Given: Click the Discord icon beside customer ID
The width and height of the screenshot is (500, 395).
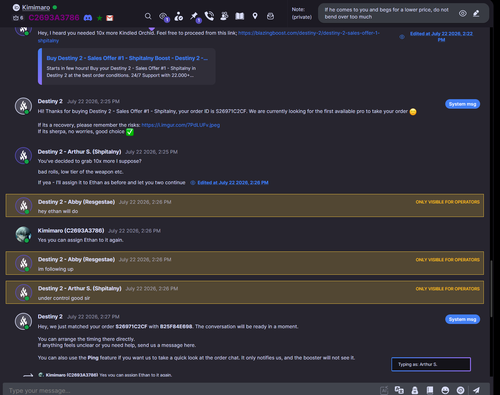Looking at the screenshot, I should click(88, 18).
